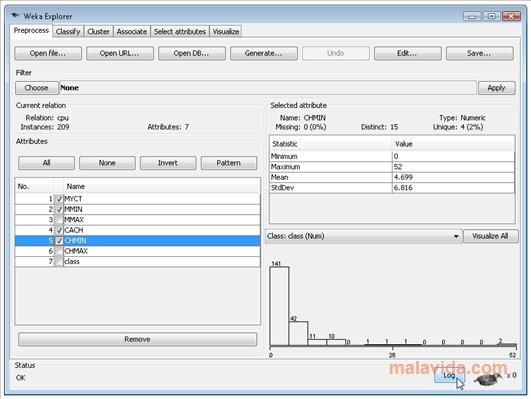Check the MMAX attribute checkbox
This screenshot has width=531, height=399.
tap(59, 220)
